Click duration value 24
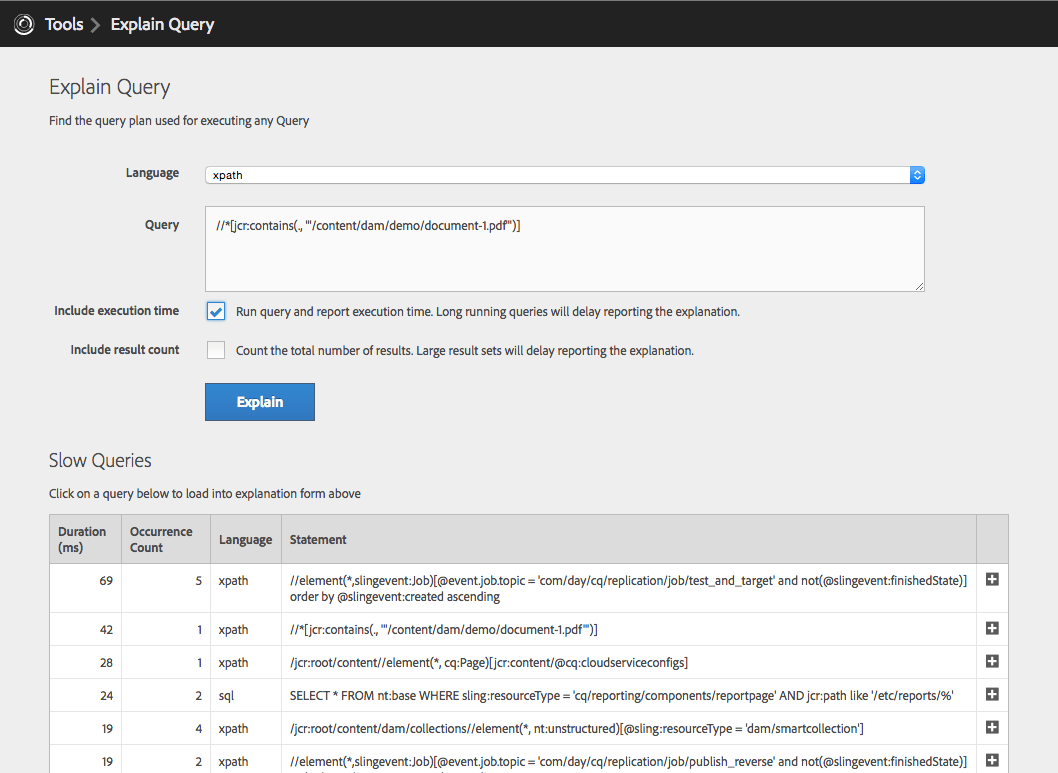 pyautogui.click(x=106, y=696)
